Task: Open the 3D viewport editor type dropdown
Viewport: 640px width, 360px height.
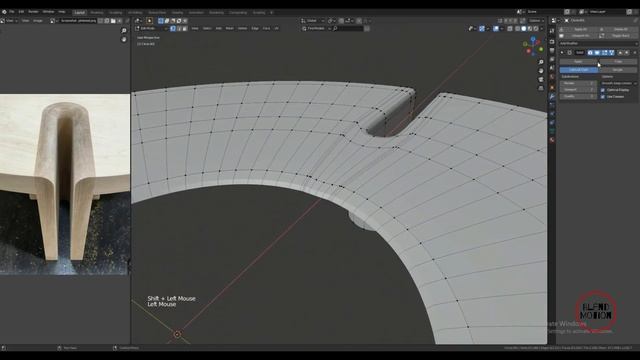Action: tap(139, 21)
